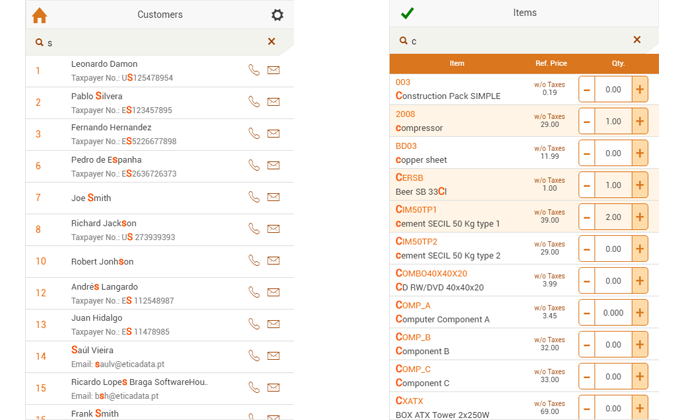
Task: Email customer Juan Hidalgo
Action: pyautogui.click(x=273, y=324)
